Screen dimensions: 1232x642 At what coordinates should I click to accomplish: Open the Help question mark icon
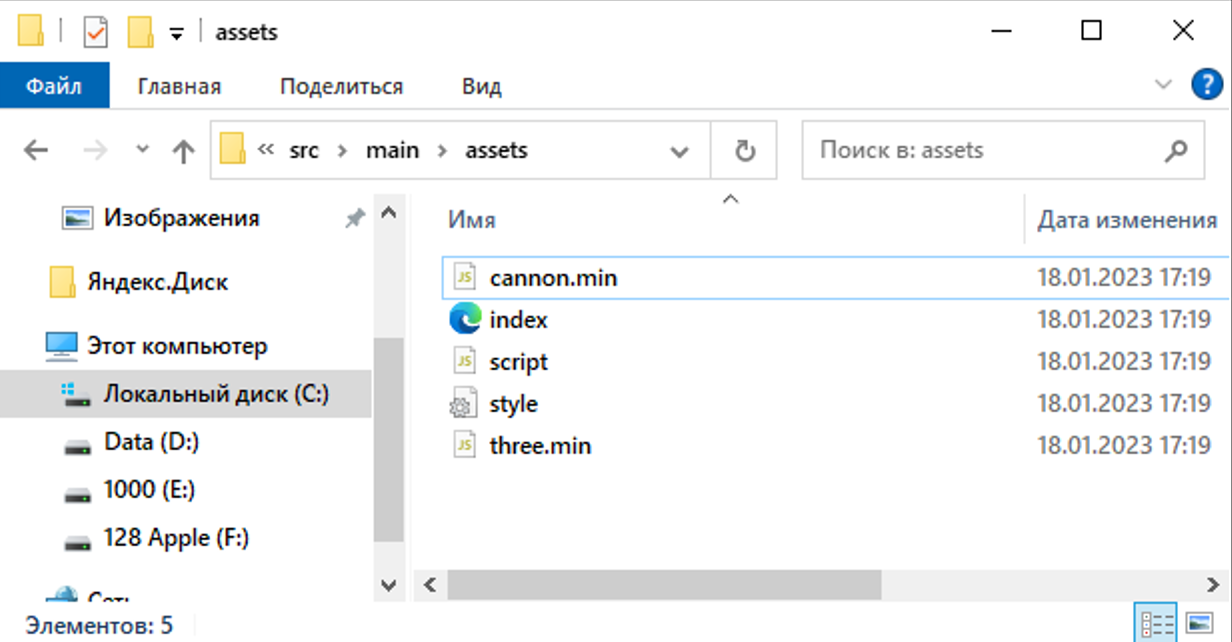coord(1208,86)
